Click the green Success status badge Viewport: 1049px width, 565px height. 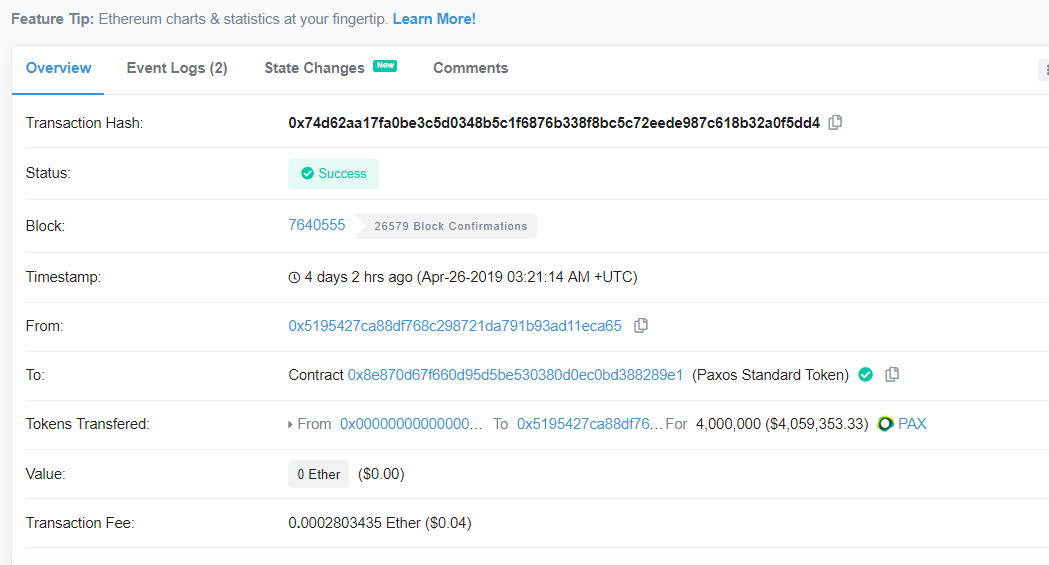tap(333, 174)
